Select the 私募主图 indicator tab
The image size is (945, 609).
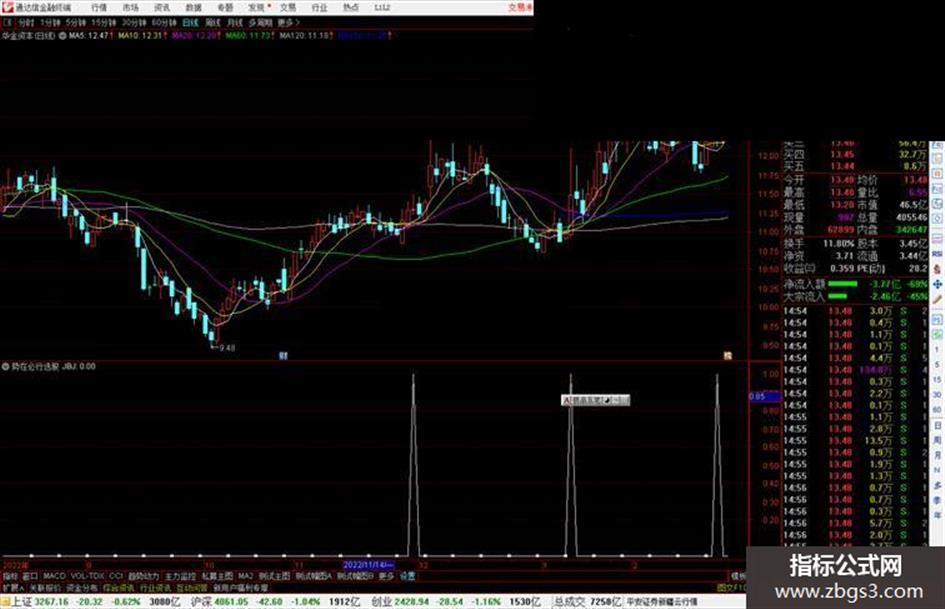218,576
